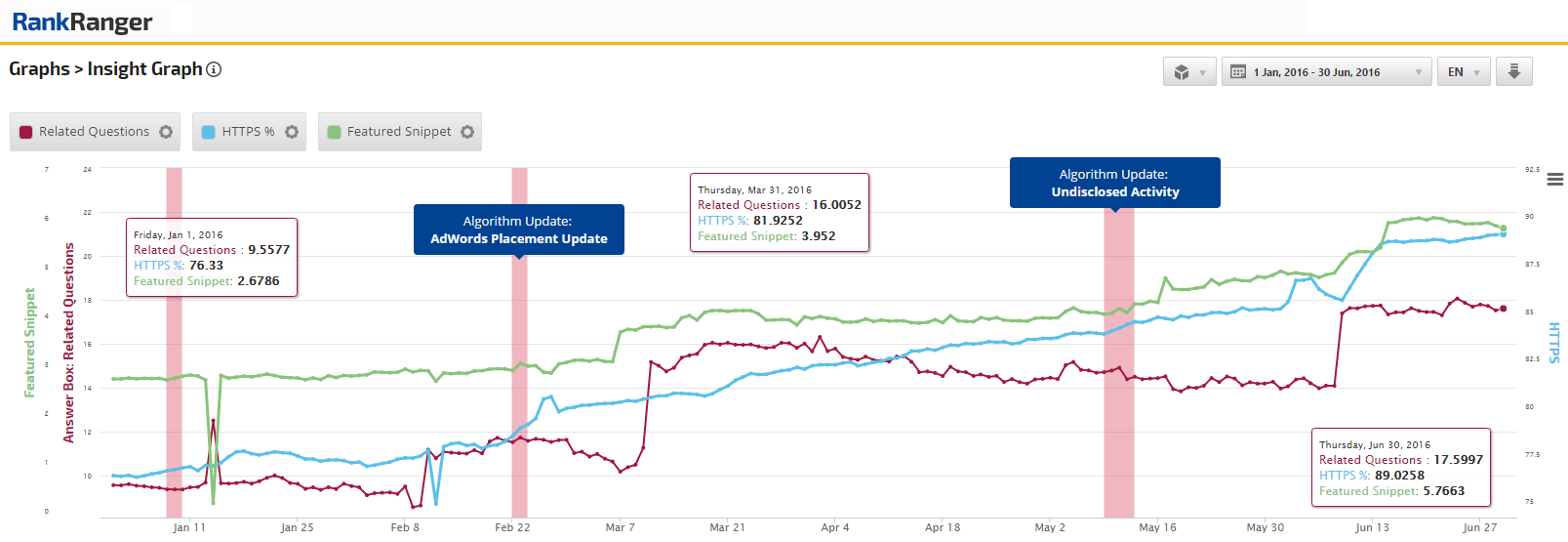Open settings gear for Featured Snippet
The width and height of the screenshot is (1568, 542).
(x=467, y=132)
